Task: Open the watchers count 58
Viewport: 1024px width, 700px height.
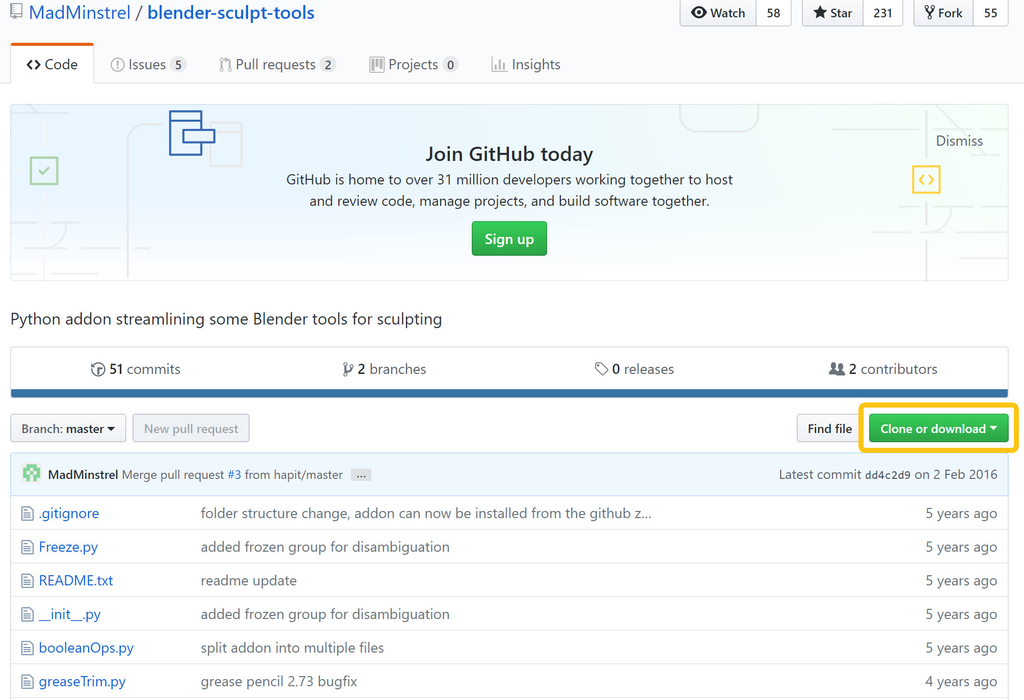Action: pyautogui.click(x=773, y=13)
